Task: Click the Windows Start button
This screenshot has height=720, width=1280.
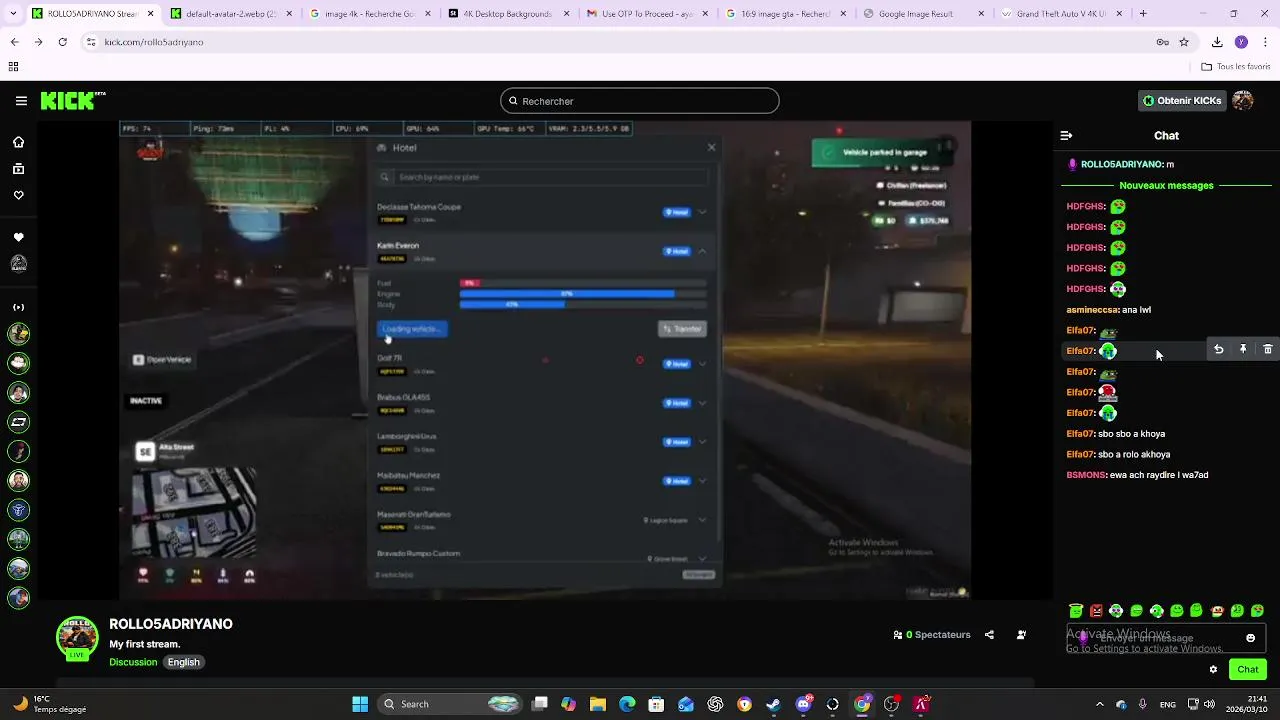Action: click(360, 704)
